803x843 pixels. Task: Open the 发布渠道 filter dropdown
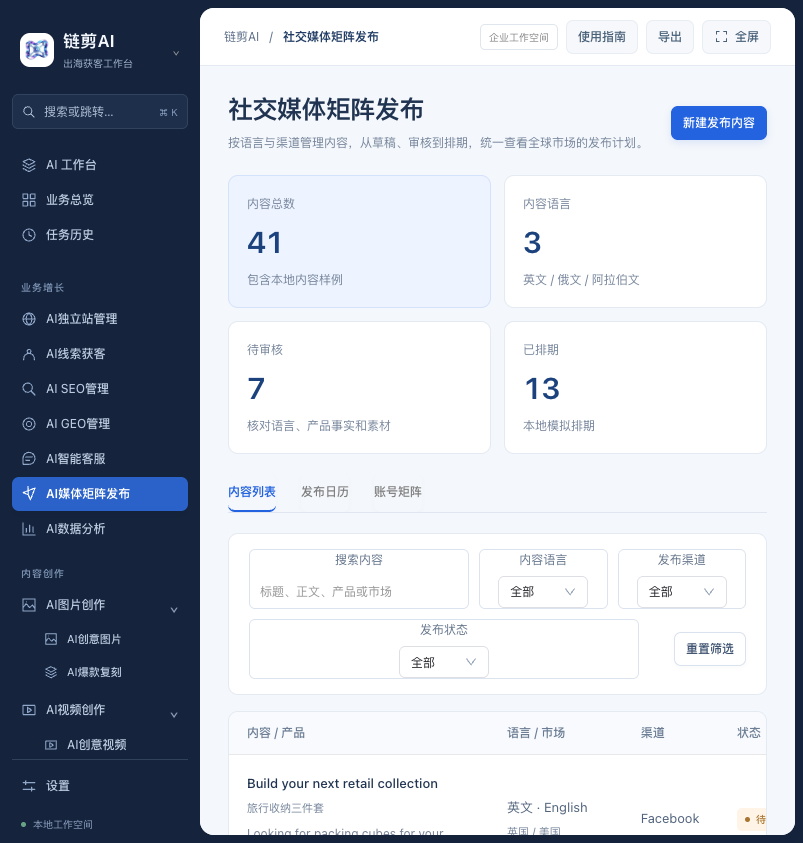click(682, 592)
